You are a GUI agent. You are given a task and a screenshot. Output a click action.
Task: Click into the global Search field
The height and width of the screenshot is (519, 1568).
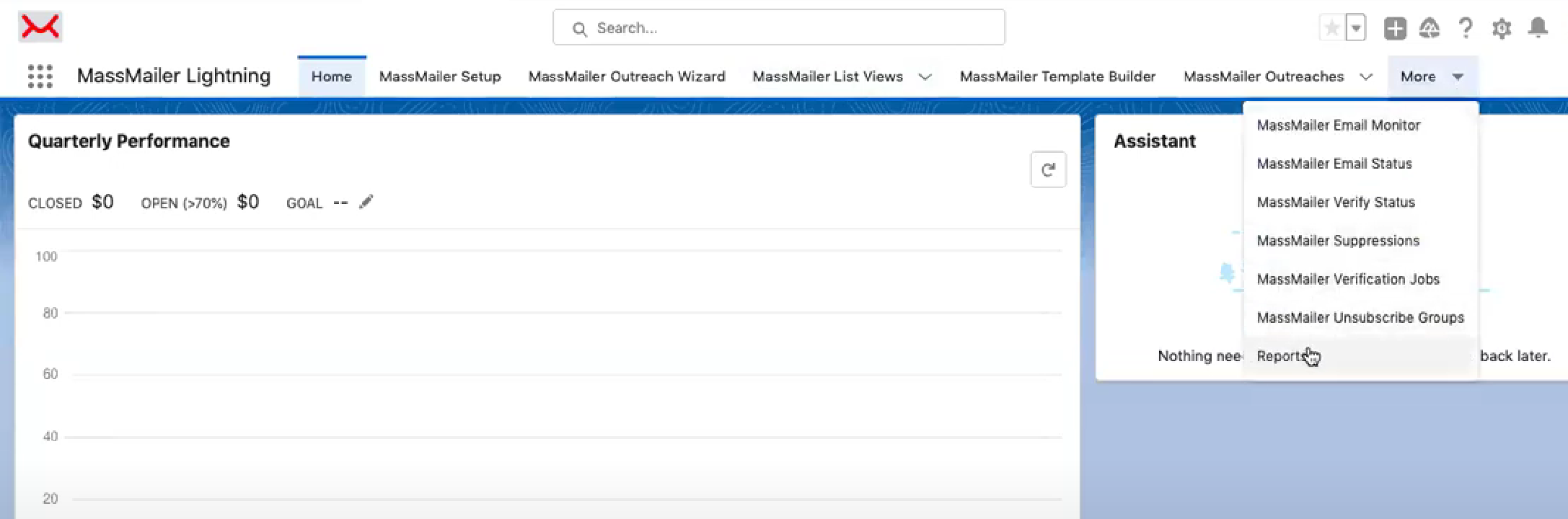779,28
